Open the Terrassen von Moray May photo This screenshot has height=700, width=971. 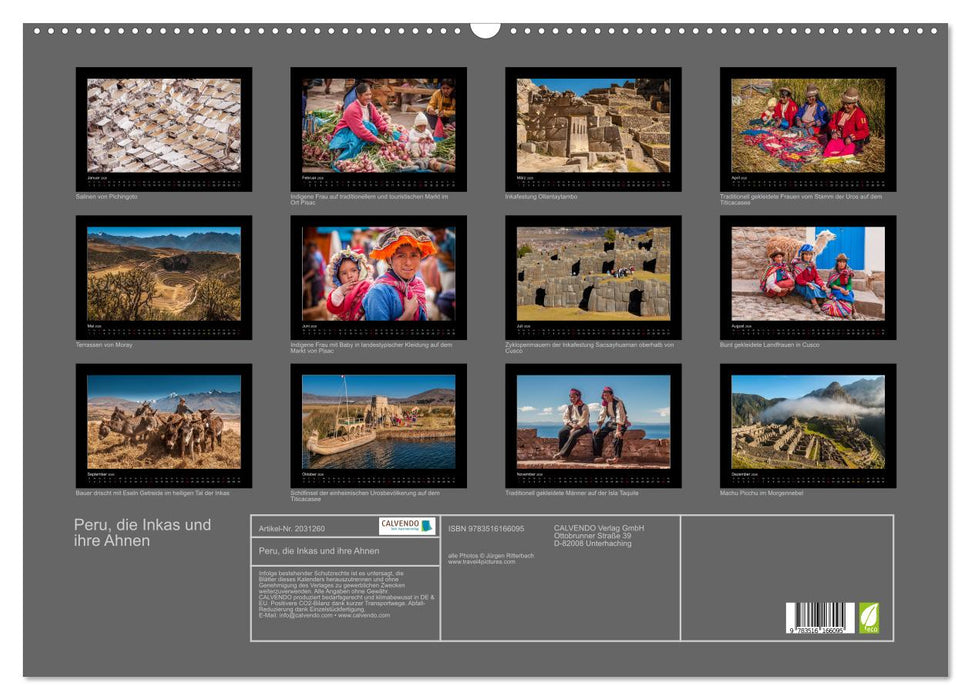164,275
